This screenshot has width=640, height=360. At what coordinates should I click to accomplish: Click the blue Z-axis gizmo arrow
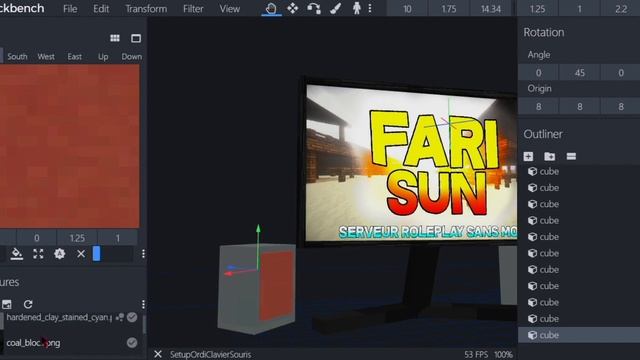(231, 267)
